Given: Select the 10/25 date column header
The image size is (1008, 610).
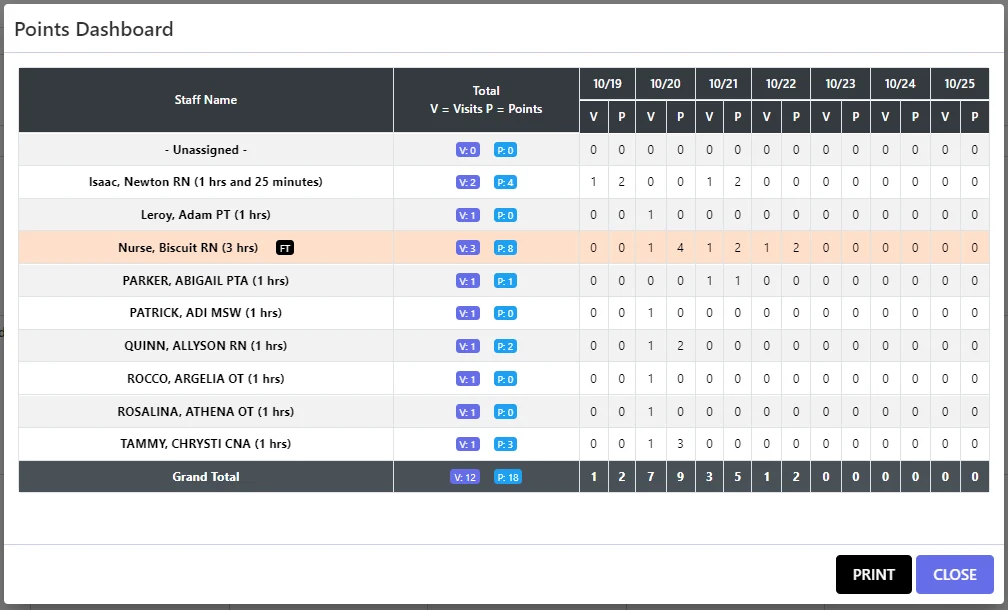Looking at the screenshot, I should (x=959, y=84).
